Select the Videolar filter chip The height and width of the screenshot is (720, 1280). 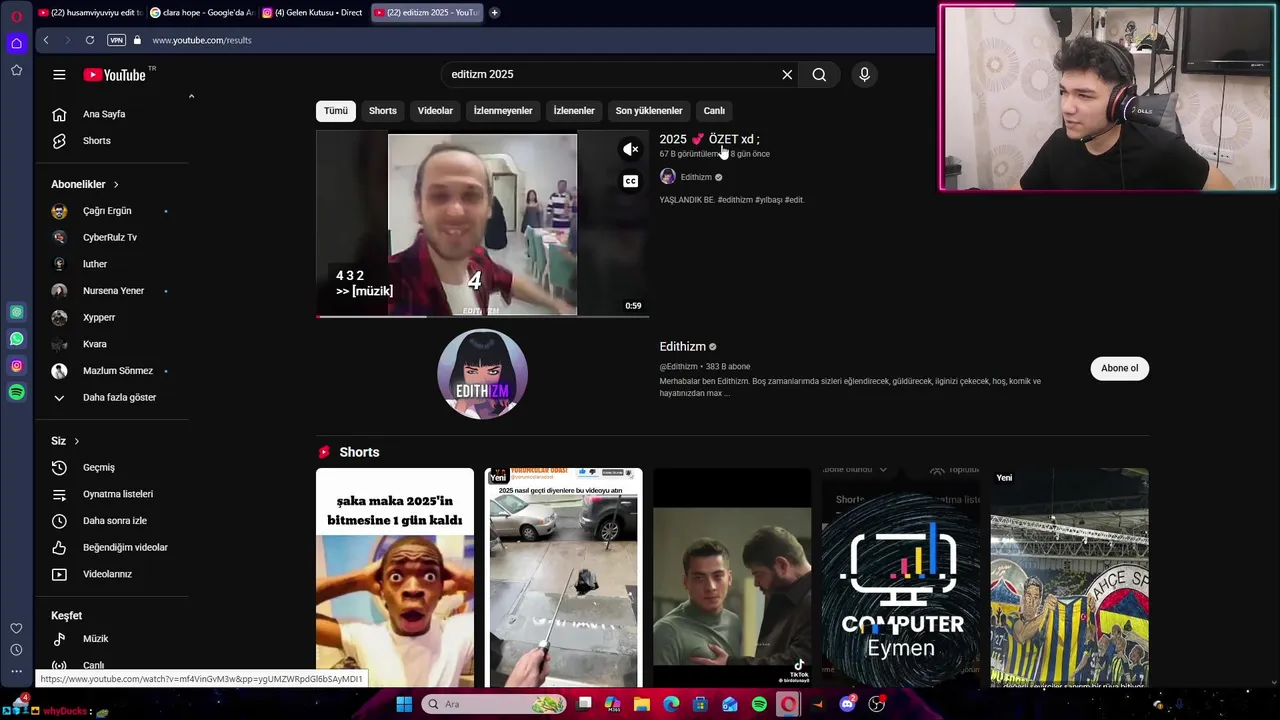[x=435, y=111]
